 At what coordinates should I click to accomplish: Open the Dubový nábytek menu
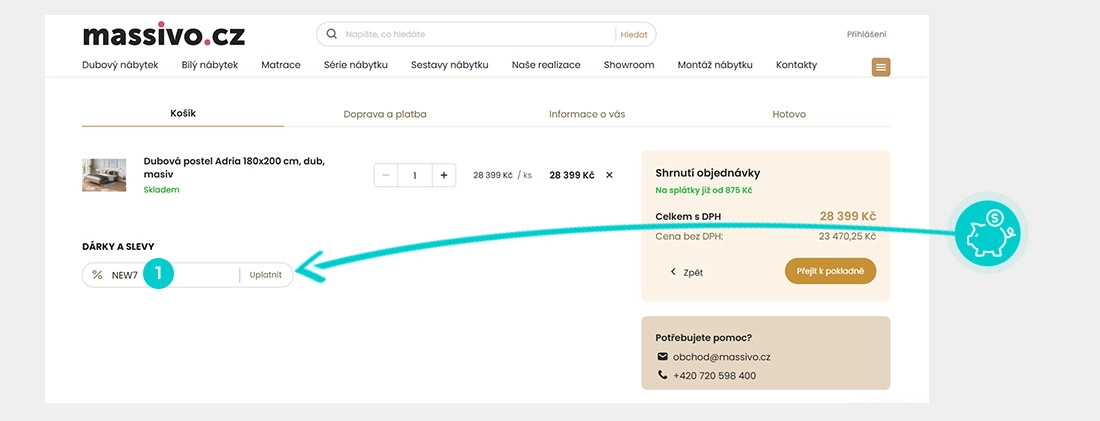coord(120,65)
